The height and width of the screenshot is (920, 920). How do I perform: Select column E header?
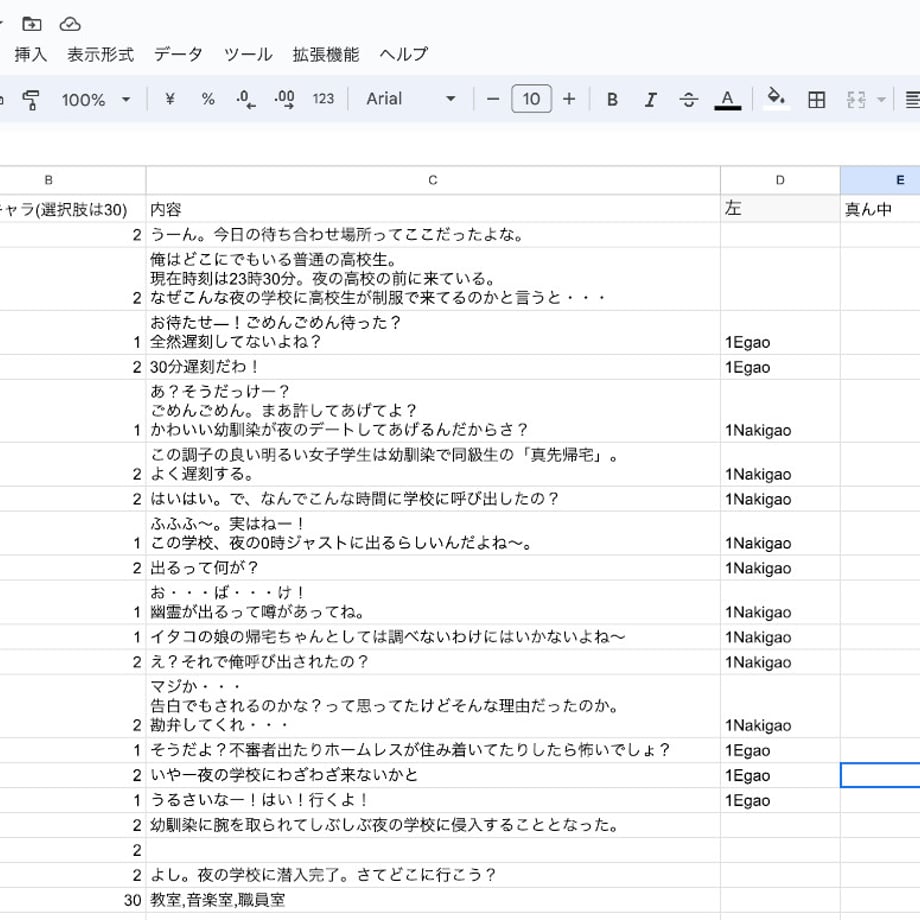click(x=880, y=180)
